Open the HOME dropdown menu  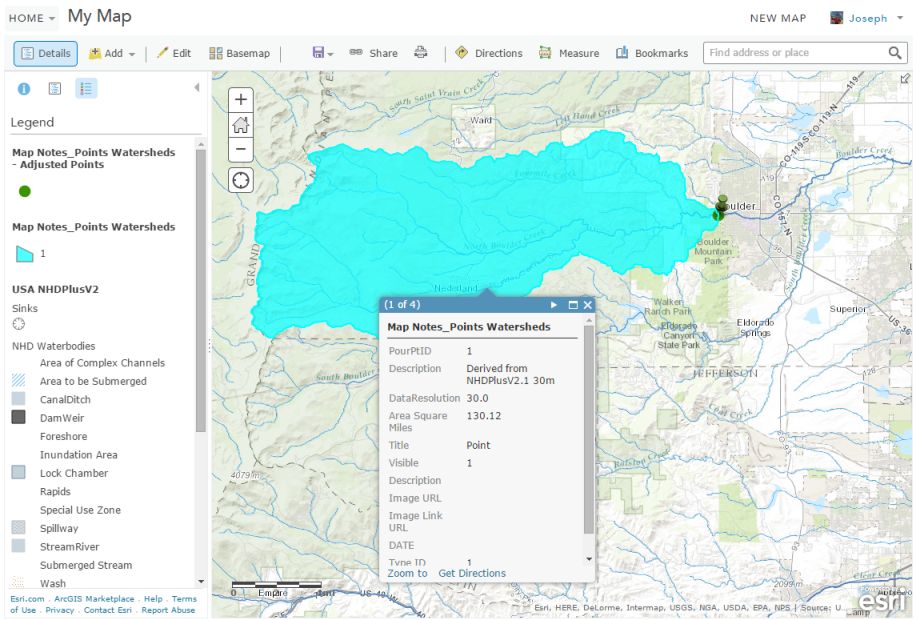(32, 18)
